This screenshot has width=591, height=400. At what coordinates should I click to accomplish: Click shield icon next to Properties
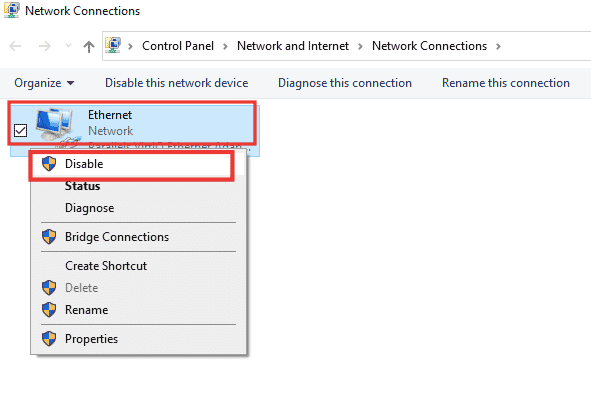[x=49, y=339]
